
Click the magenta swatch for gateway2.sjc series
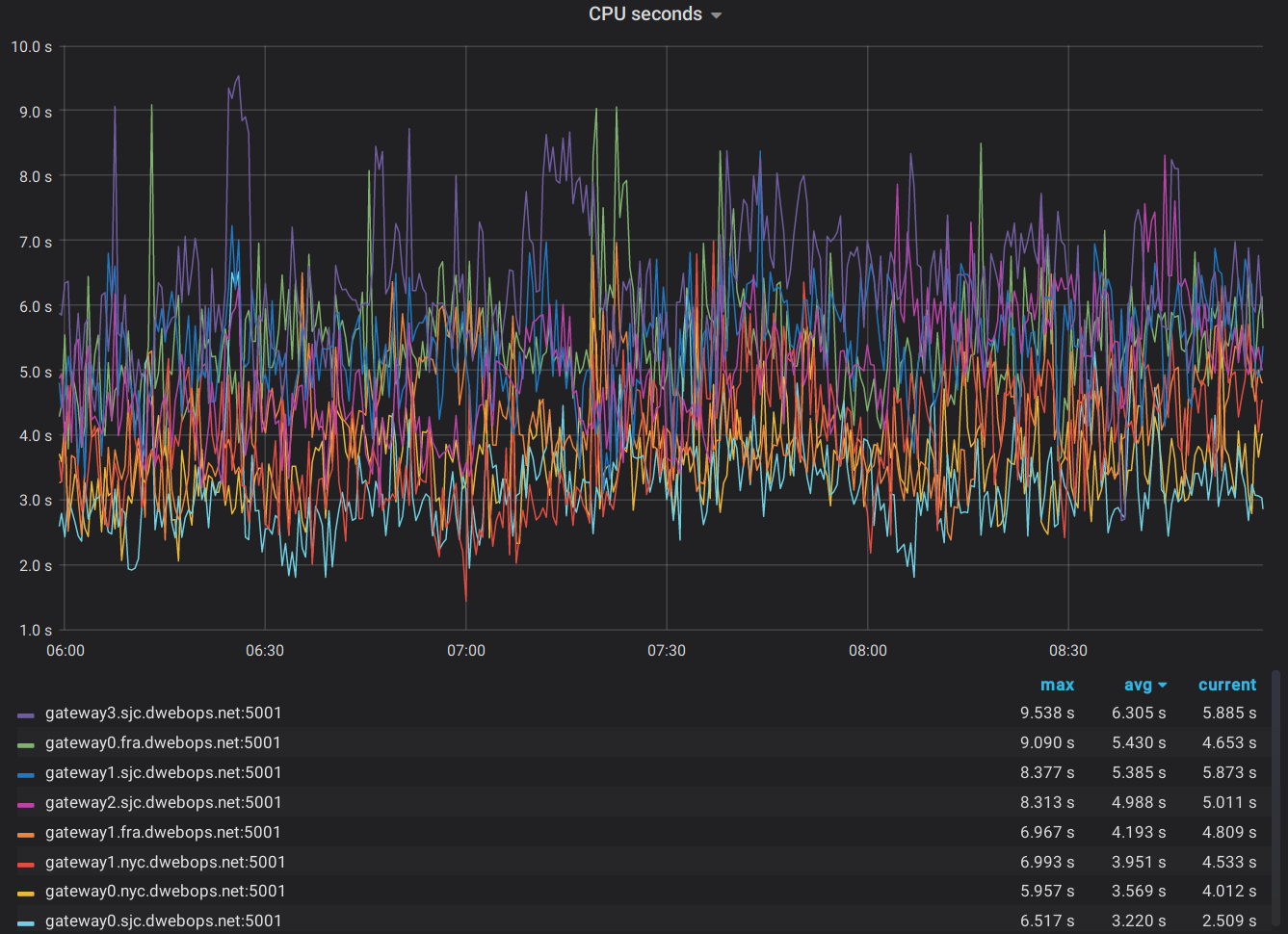point(26,802)
